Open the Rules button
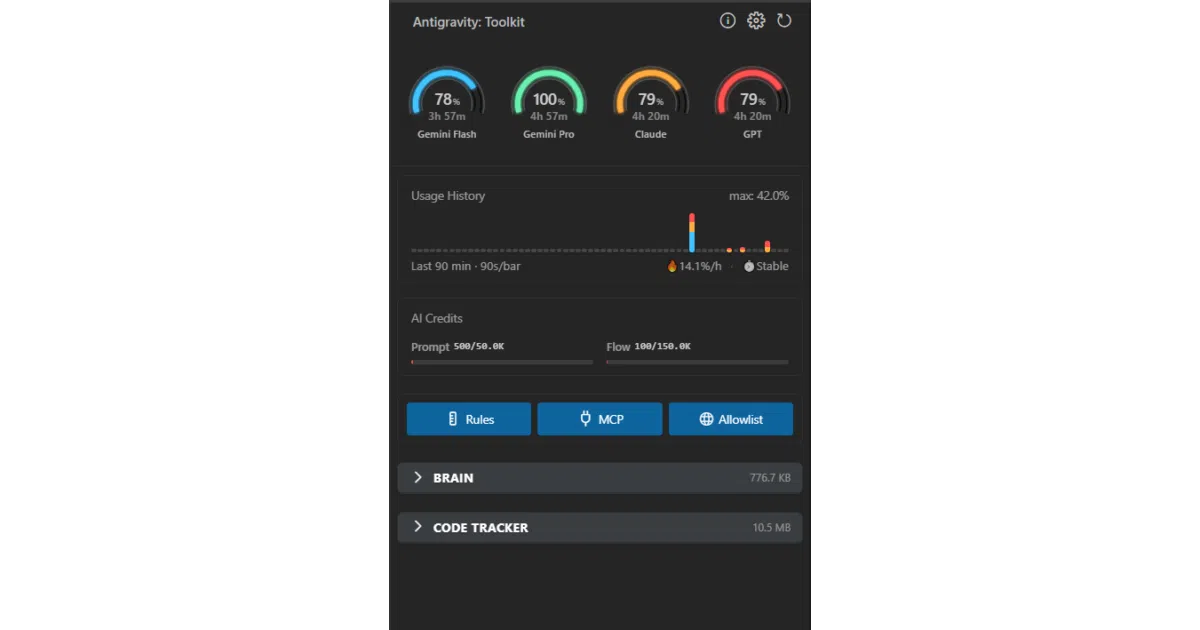Screen dimensions: 1200x630 point(469,419)
